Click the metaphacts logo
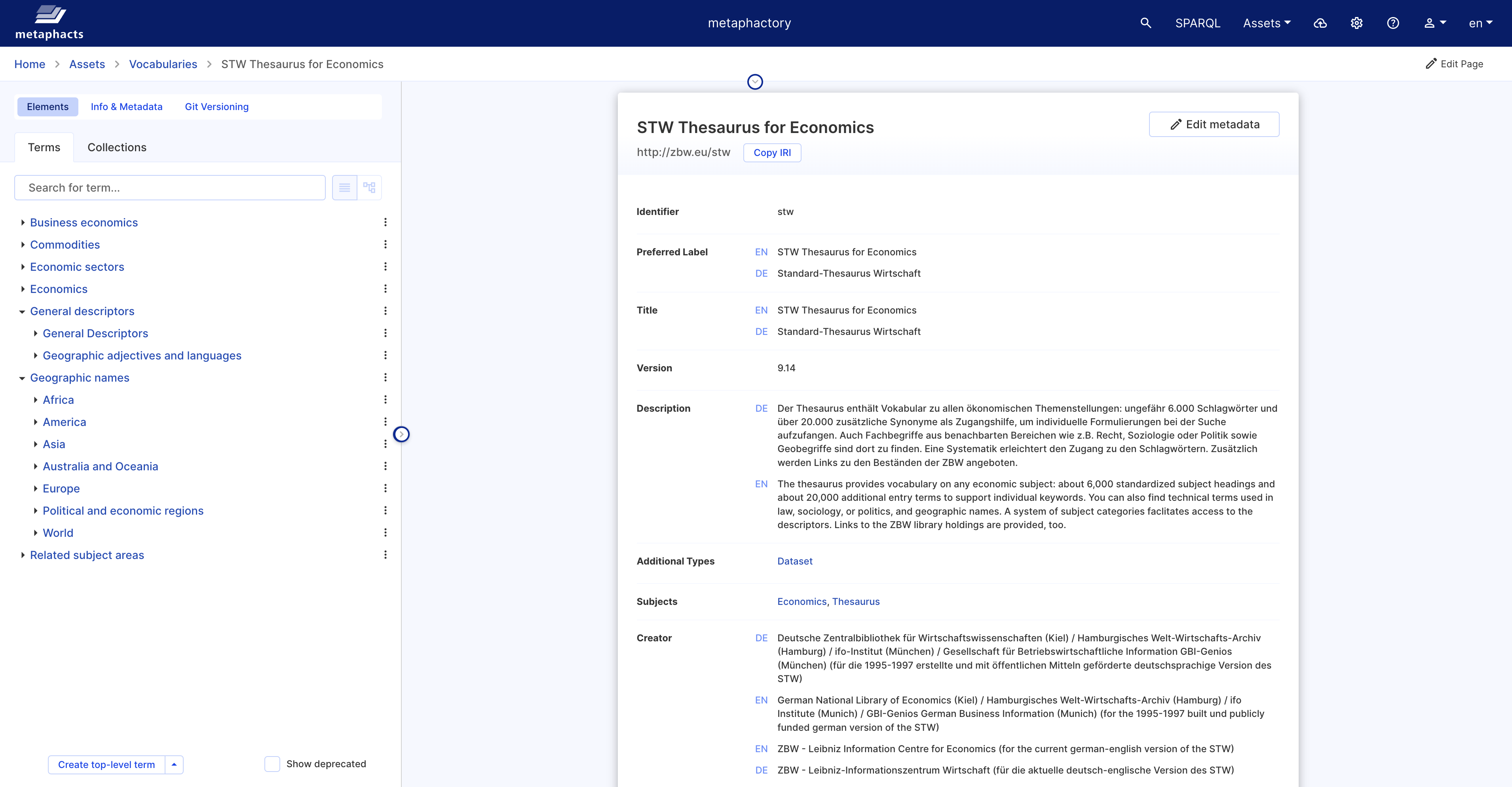The width and height of the screenshot is (1512, 787). coord(49,23)
